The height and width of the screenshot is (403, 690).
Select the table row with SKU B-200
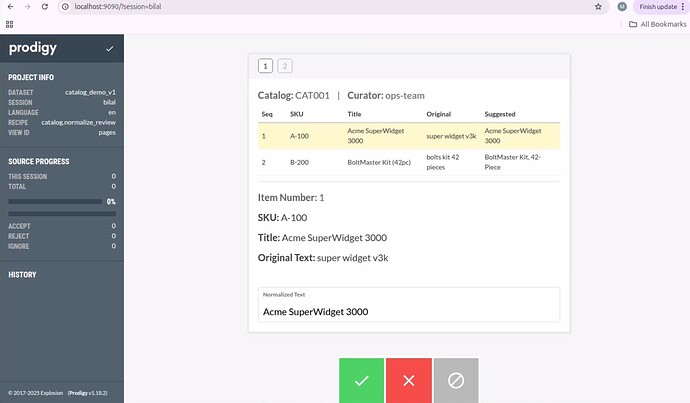pos(409,162)
